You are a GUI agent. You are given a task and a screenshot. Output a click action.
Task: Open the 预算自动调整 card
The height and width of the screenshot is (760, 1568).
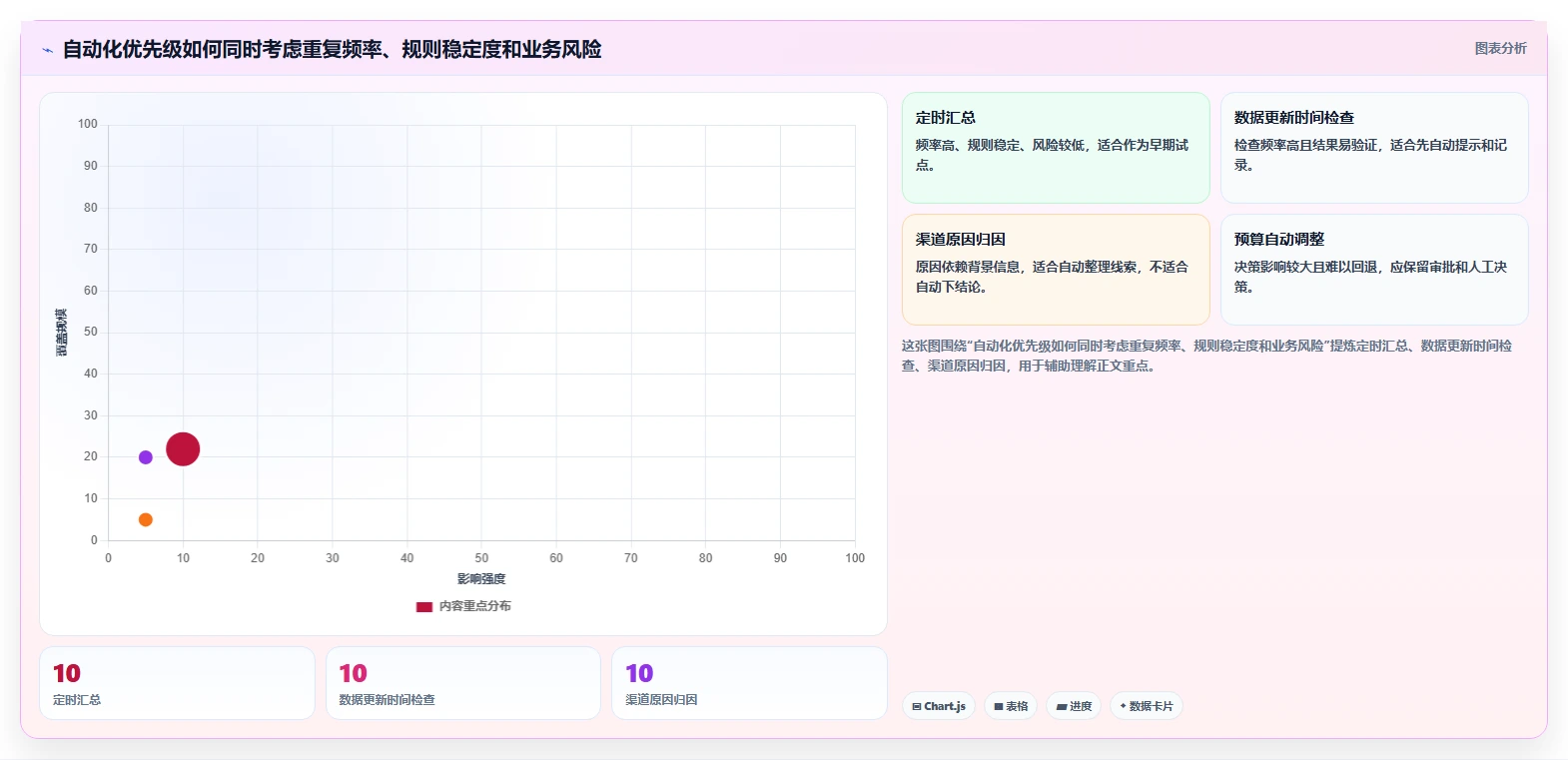tap(1374, 270)
